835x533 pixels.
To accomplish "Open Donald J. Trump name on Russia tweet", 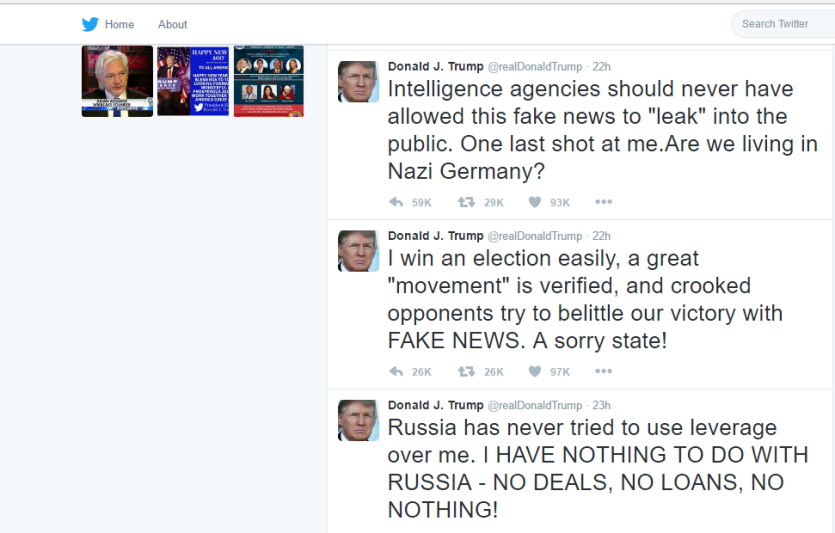I will click(x=435, y=405).
